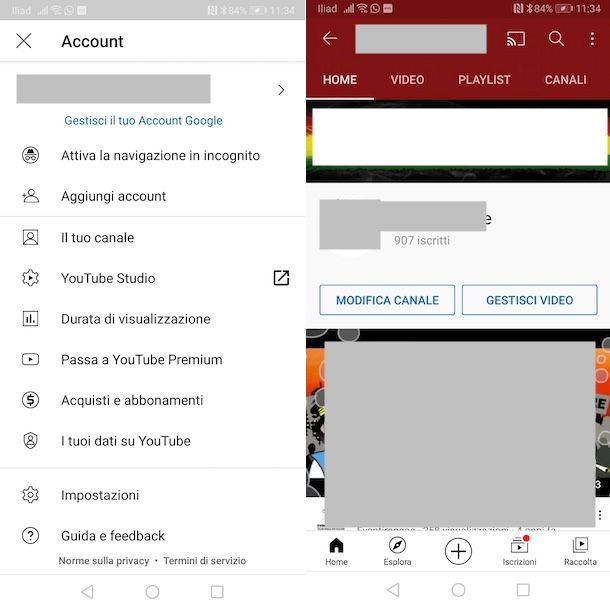Image resolution: width=610 pixels, height=610 pixels.
Task: Open Durata di visualizzazione
Action: [135, 319]
